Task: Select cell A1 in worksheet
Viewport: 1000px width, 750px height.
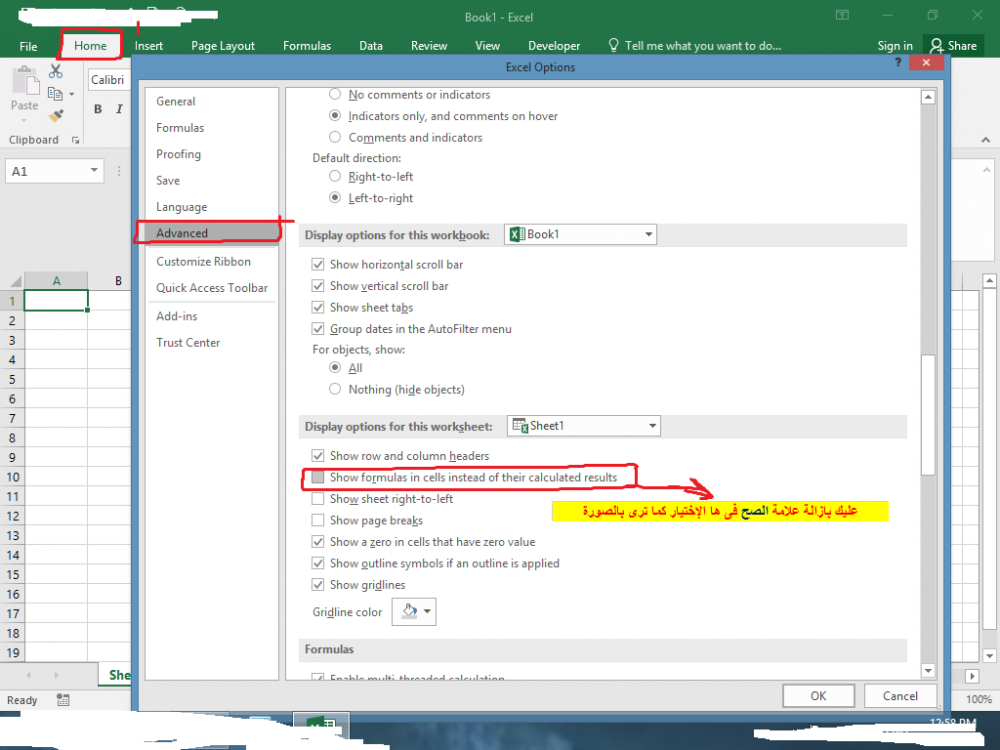Action: click(55, 300)
